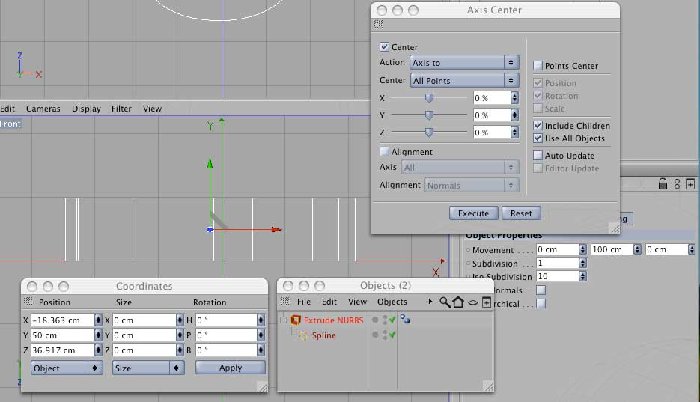Viewport: 700px width, 402px height.
Task: Toggle the Flip Normals checkbox
Action: (x=541, y=290)
